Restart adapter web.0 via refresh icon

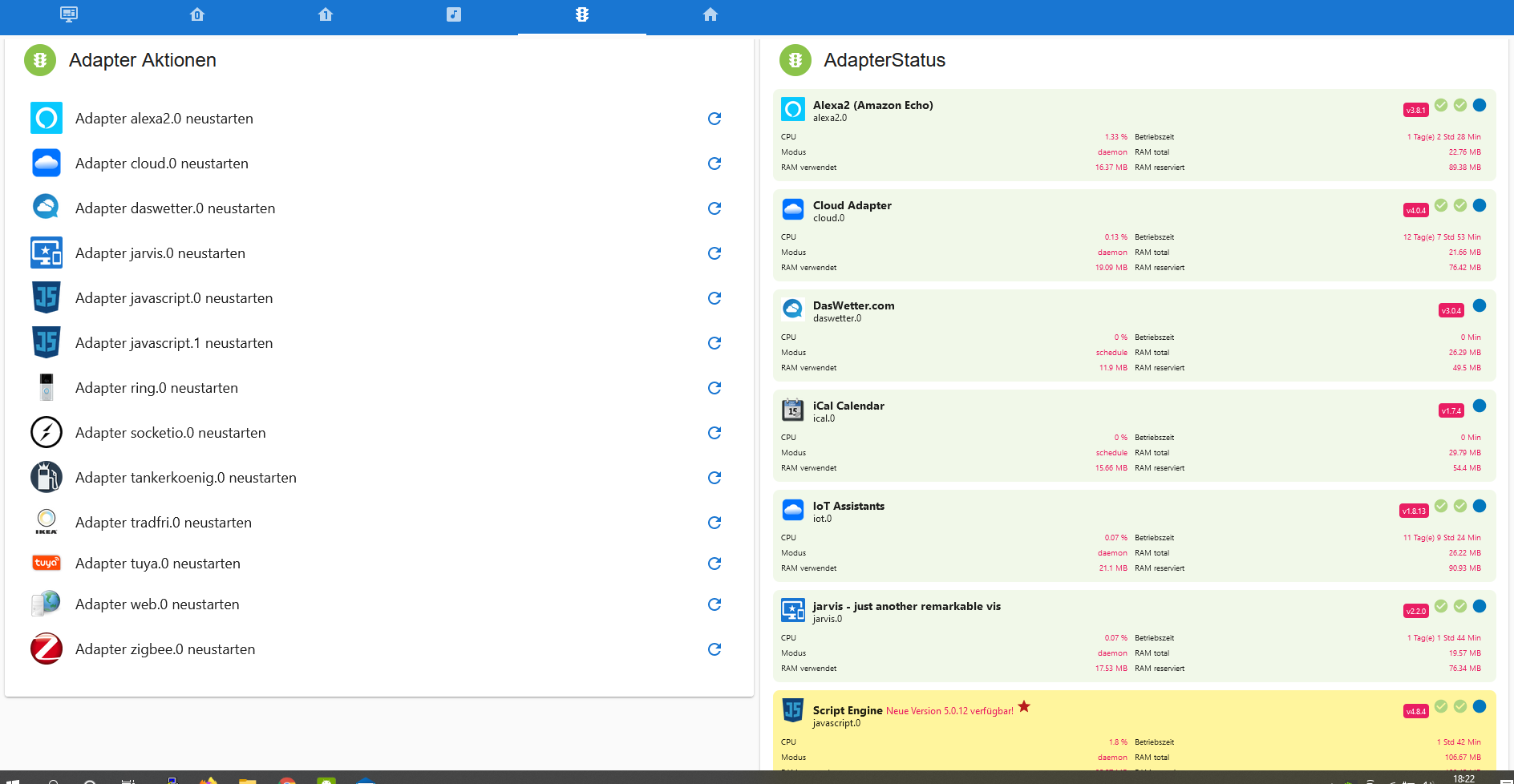tap(714, 604)
